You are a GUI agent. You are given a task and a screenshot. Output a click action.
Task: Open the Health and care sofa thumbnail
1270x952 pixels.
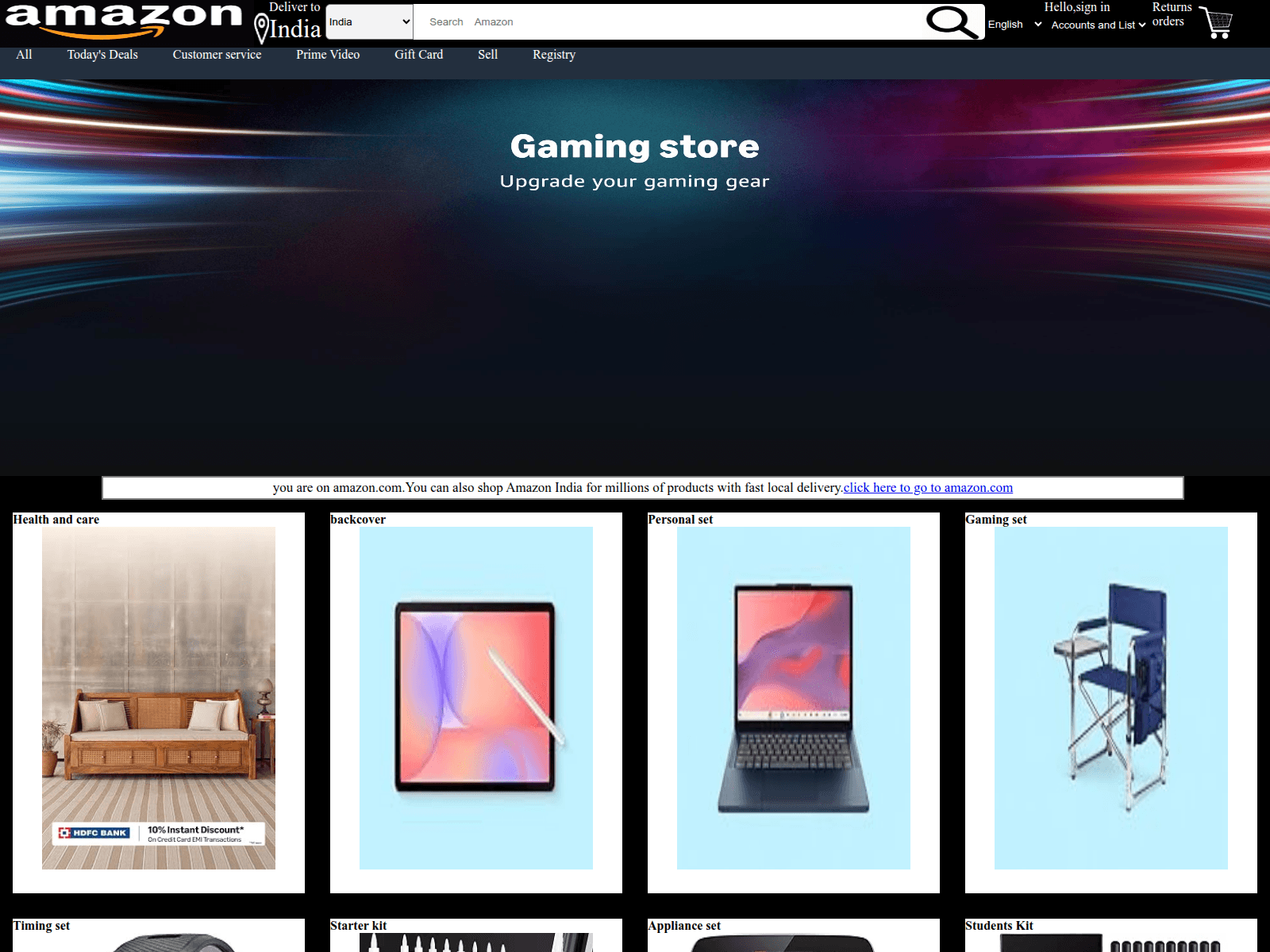pos(159,698)
